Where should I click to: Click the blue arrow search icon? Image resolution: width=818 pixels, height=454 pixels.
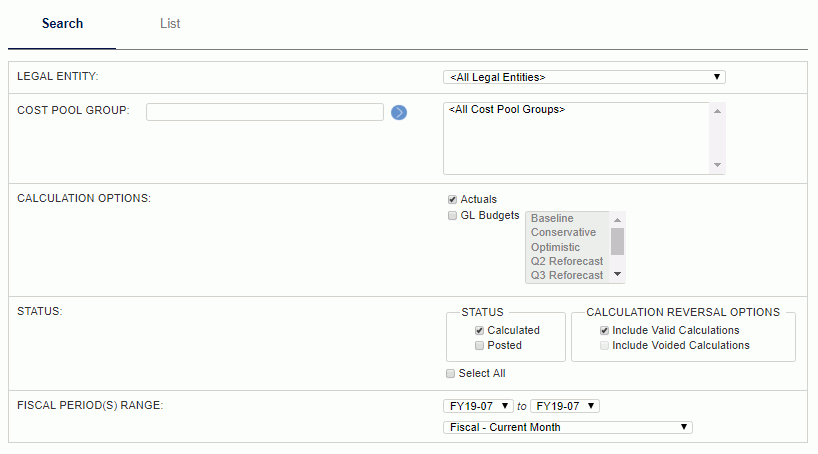[399, 112]
